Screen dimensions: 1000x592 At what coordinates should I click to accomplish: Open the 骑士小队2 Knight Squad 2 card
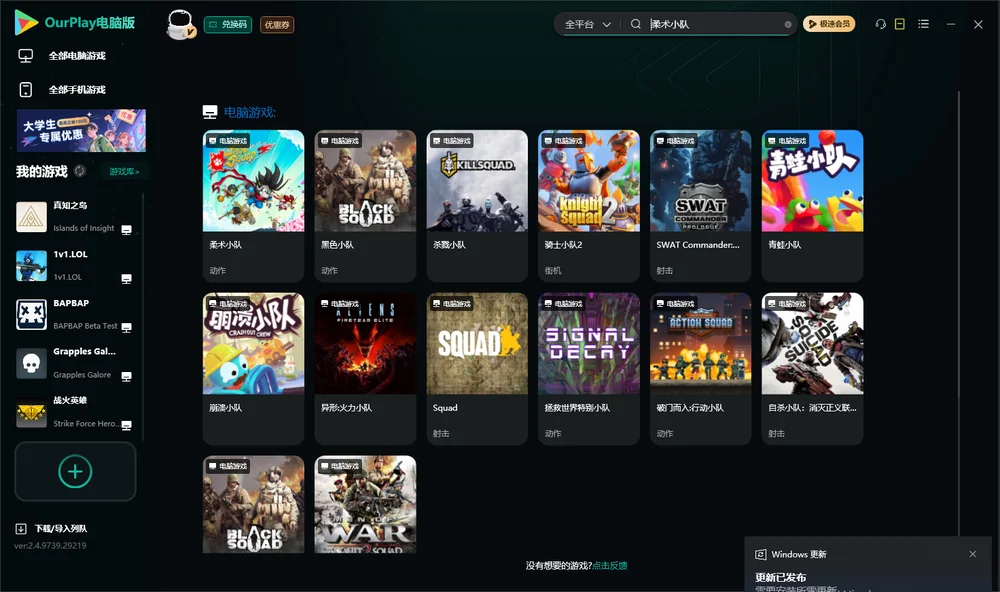[x=589, y=205]
